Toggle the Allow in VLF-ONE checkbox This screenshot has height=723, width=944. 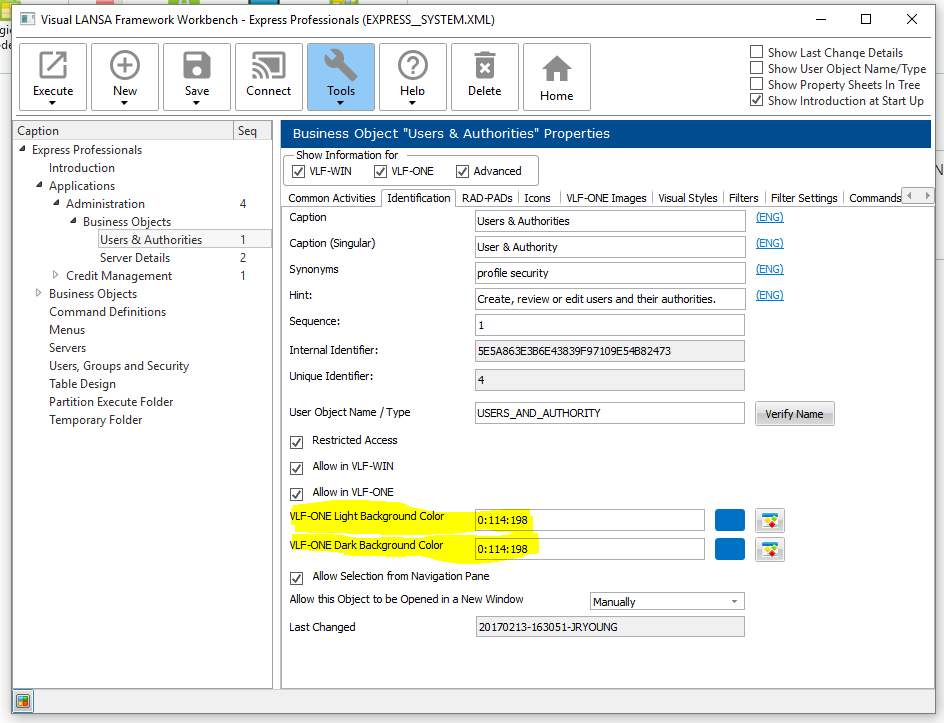pos(296,494)
